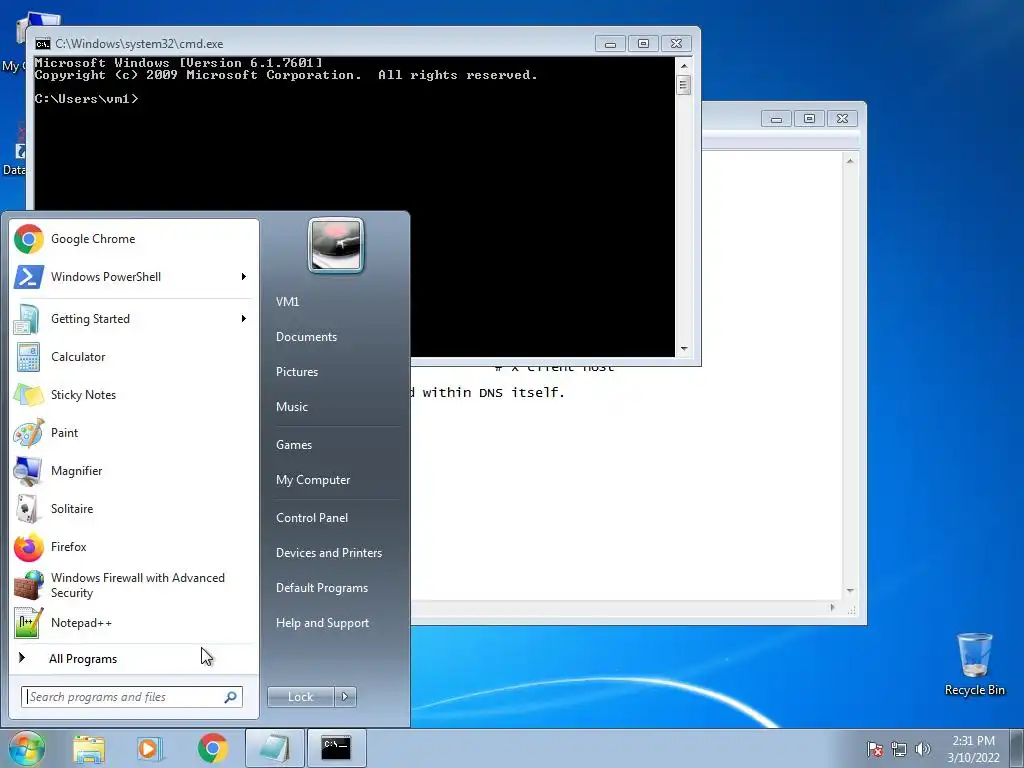Open Calculator from the Start menu

coord(134,357)
